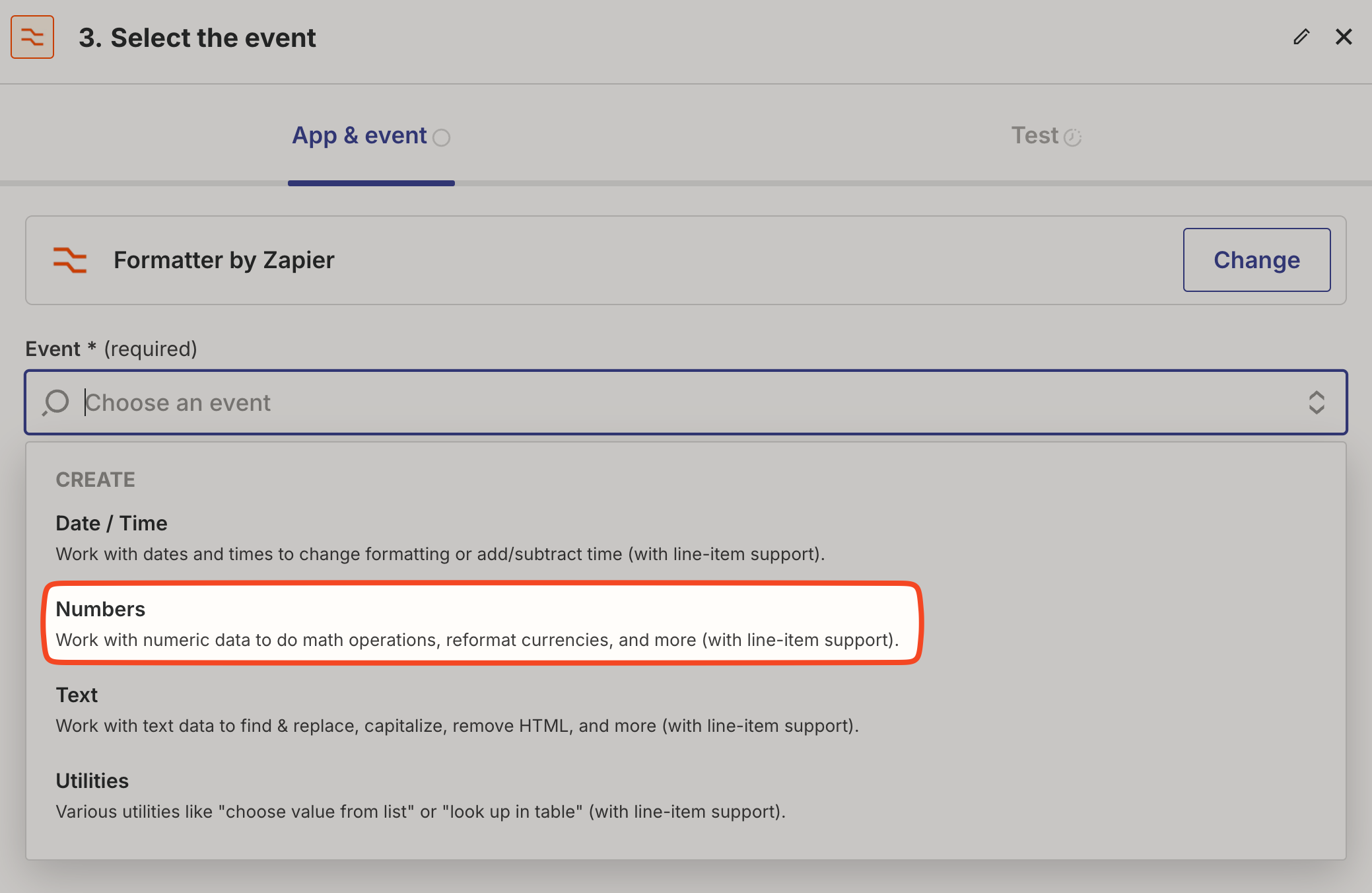
Task: Click the Numbers option description text
Action: pos(477,640)
